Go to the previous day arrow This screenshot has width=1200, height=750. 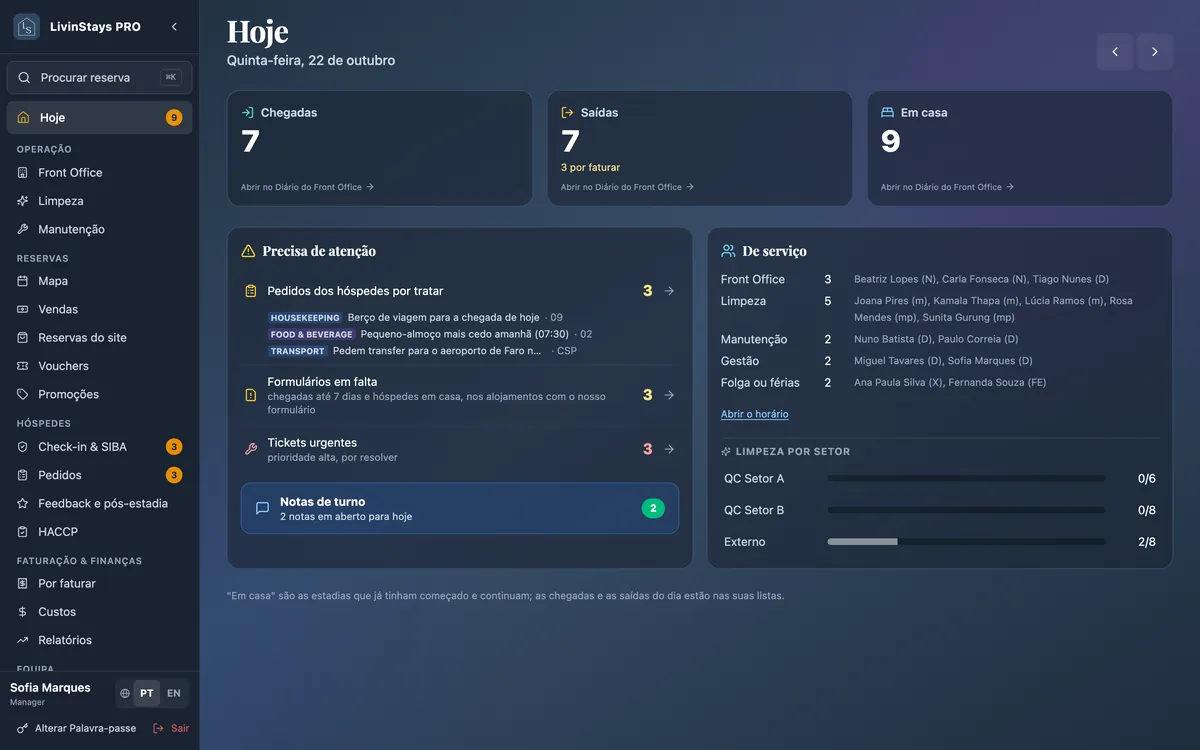(x=1115, y=51)
